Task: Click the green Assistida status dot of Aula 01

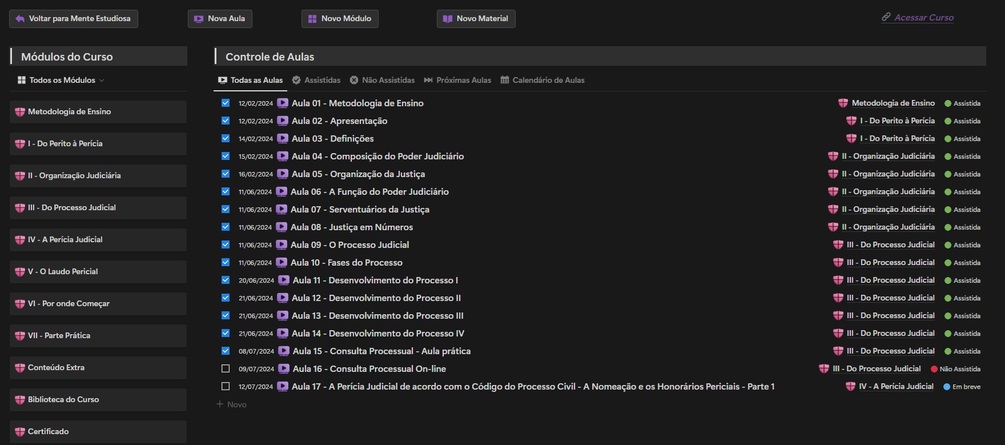Action: tap(948, 103)
